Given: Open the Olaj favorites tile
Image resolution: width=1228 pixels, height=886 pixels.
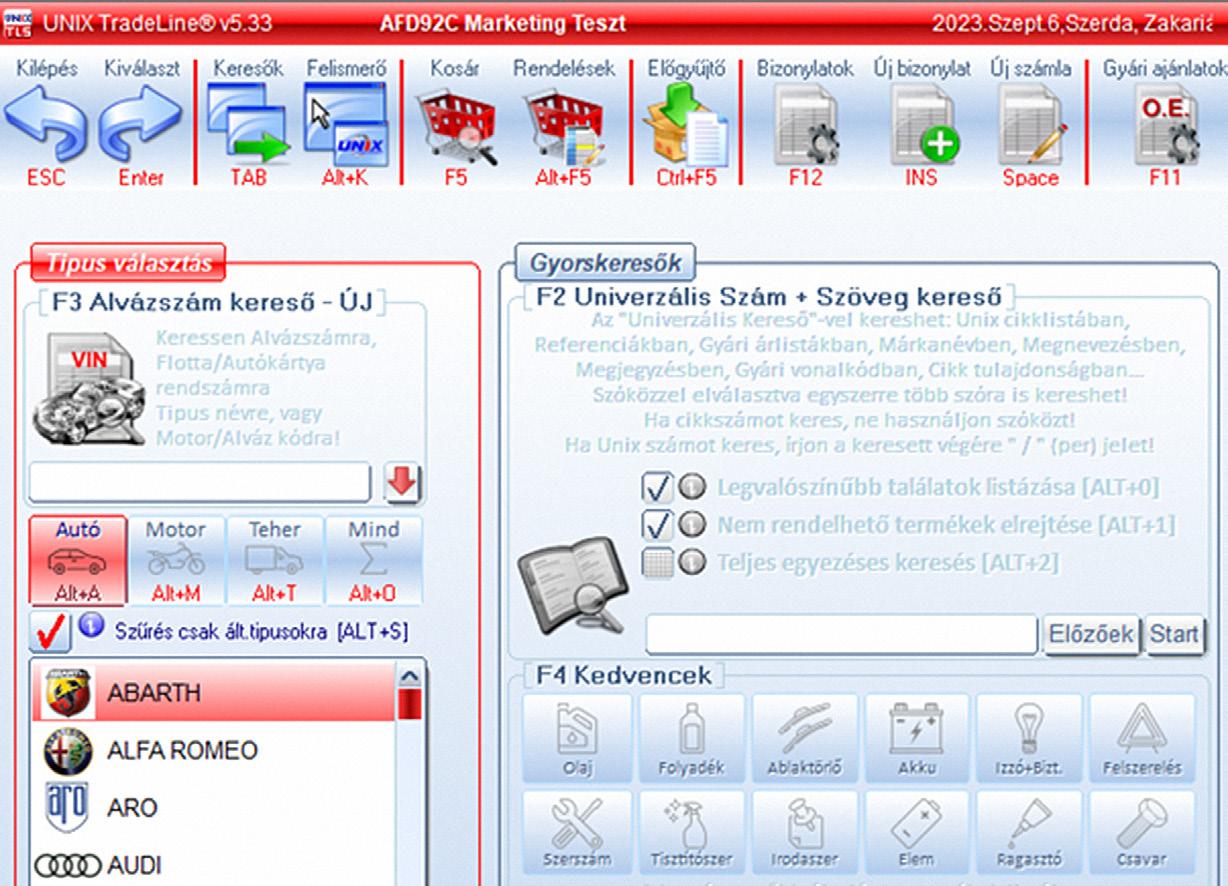Looking at the screenshot, I should (x=577, y=738).
